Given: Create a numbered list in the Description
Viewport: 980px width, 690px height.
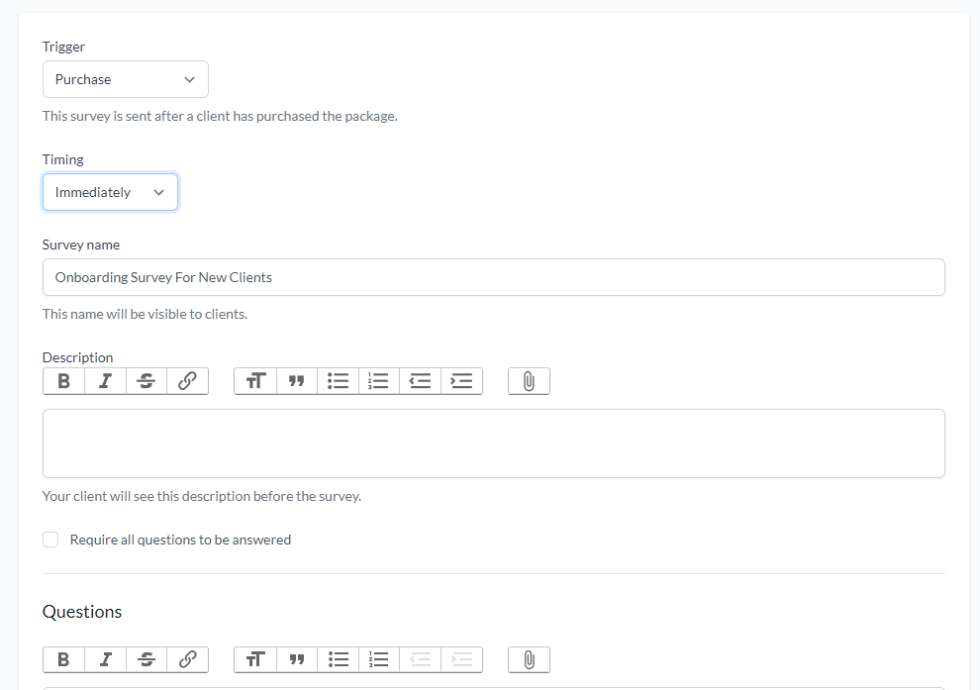Looking at the screenshot, I should tap(379, 380).
